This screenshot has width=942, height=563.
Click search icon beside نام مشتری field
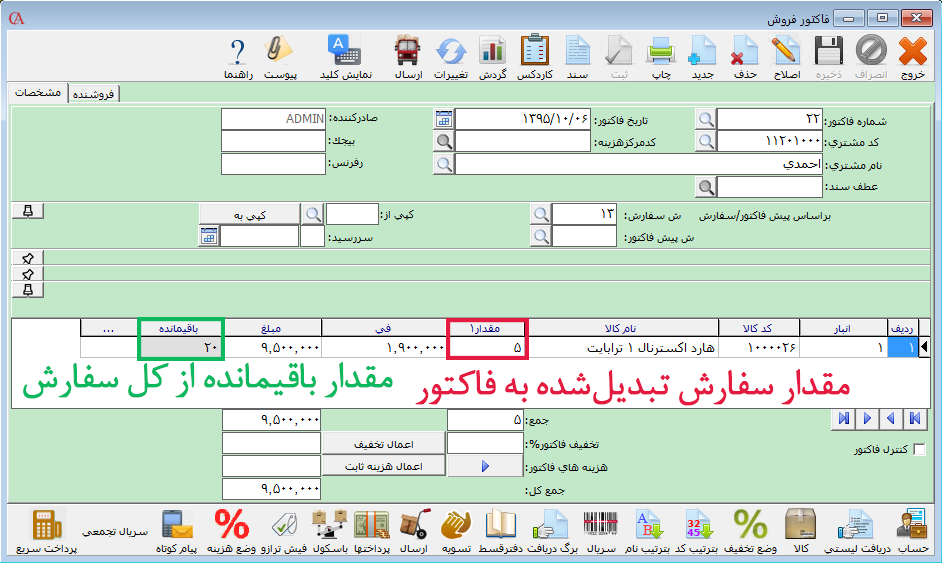point(444,164)
